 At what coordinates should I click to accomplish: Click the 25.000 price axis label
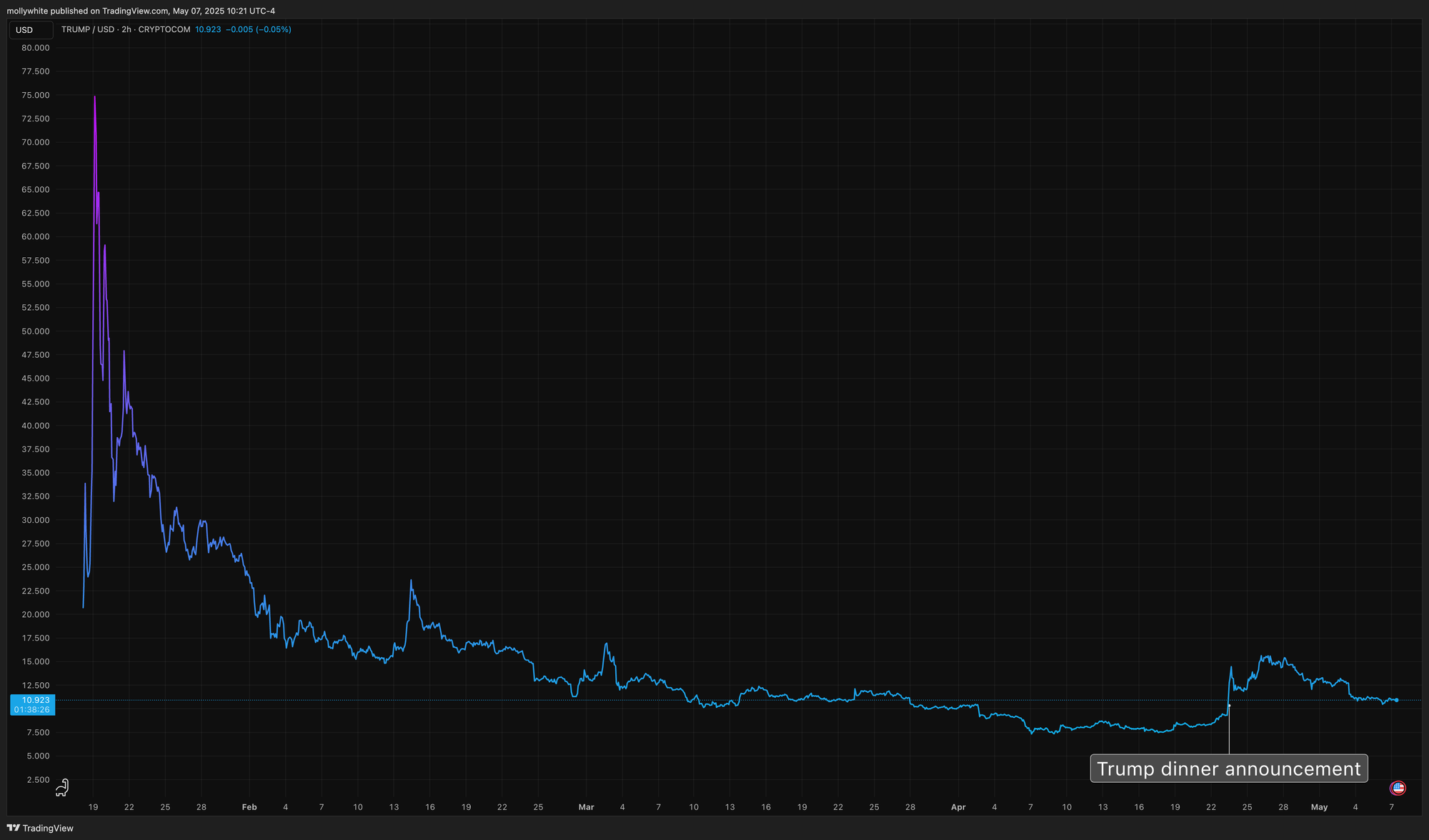click(36, 567)
